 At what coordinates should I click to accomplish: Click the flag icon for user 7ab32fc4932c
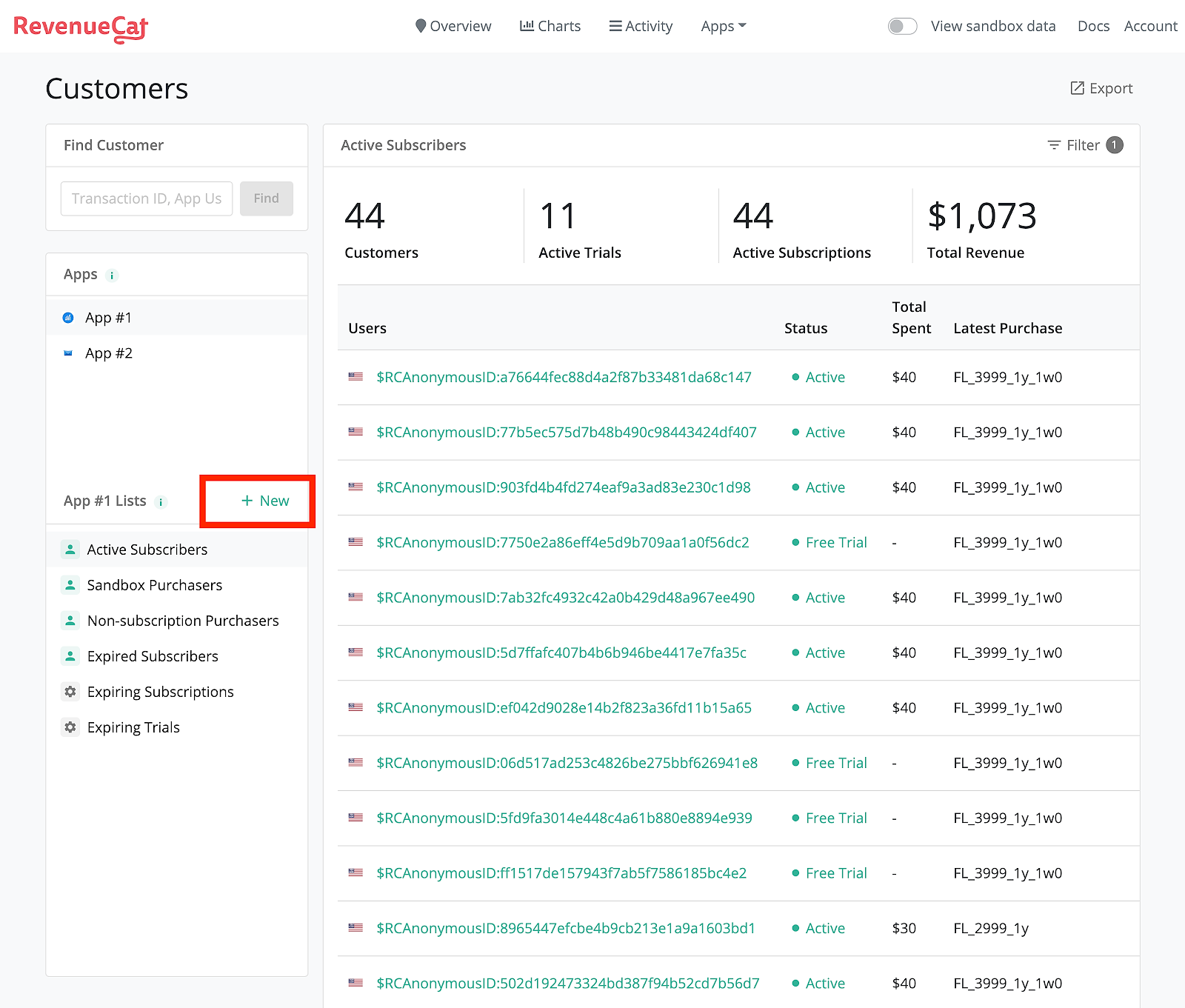point(355,597)
